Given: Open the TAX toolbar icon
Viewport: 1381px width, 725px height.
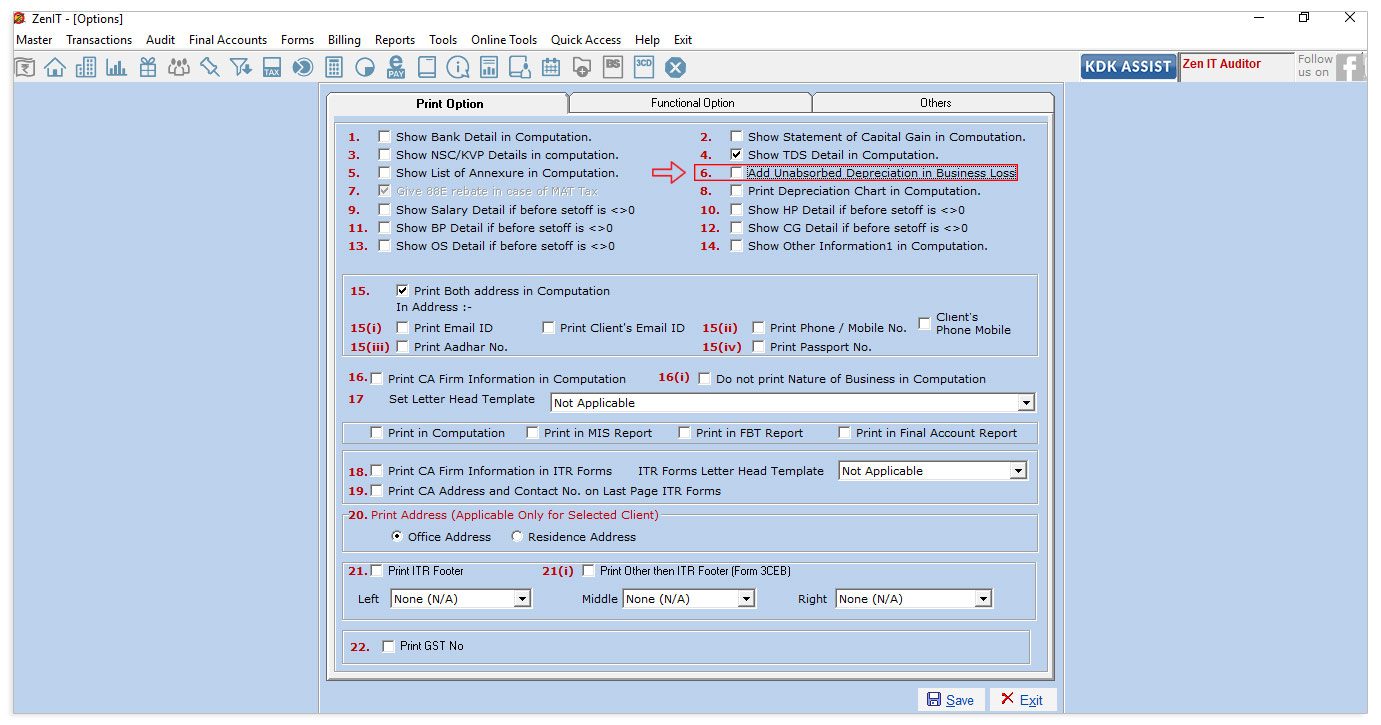Looking at the screenshot, I should [x=271, y=67].
